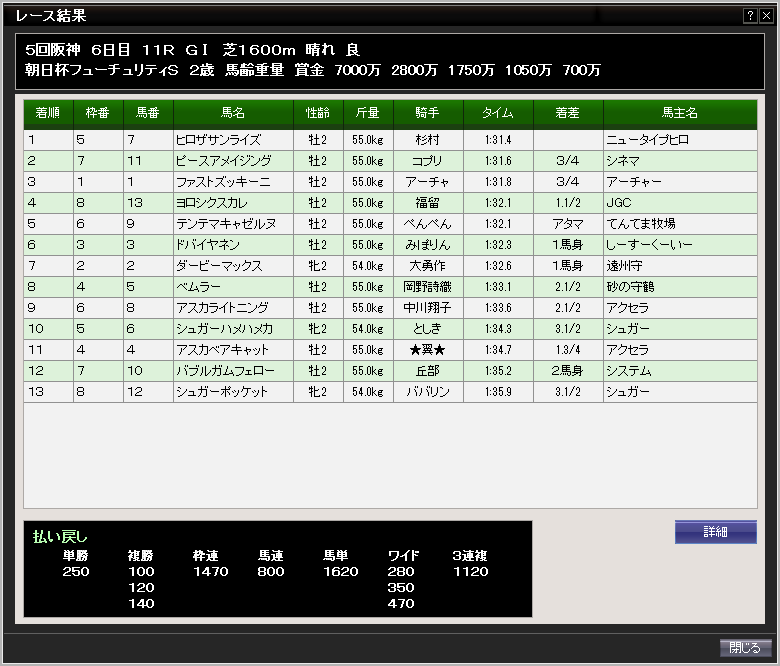The image size is (780, 666).
Task: Click the 着差 column header
Action: (x=568, y=114)
